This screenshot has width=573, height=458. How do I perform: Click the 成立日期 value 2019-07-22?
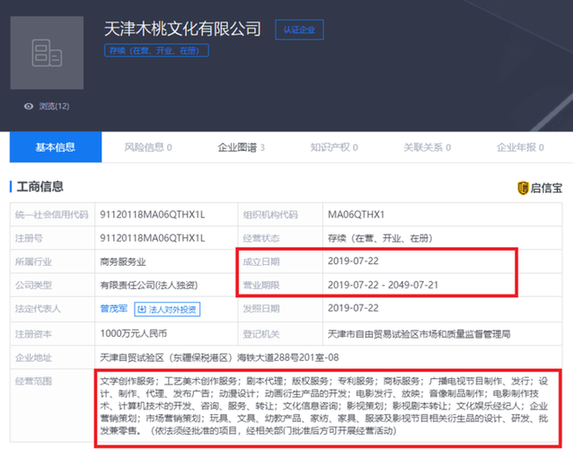coord(353,261)
